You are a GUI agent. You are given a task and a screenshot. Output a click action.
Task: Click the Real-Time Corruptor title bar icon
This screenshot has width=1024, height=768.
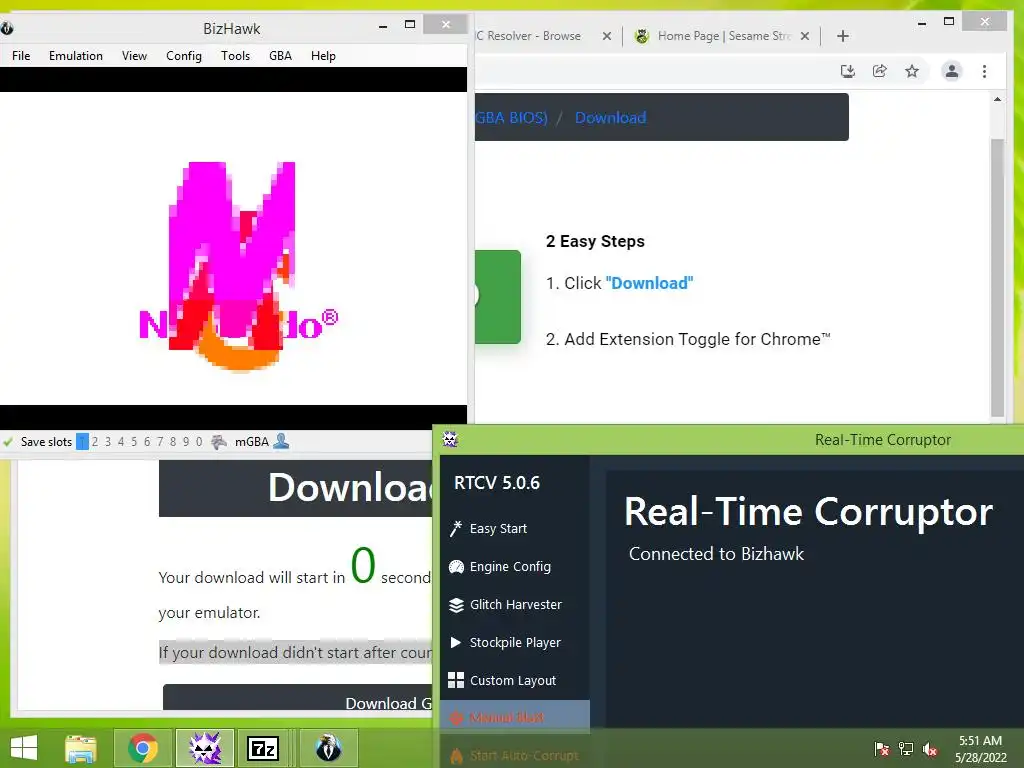(450, 439)
